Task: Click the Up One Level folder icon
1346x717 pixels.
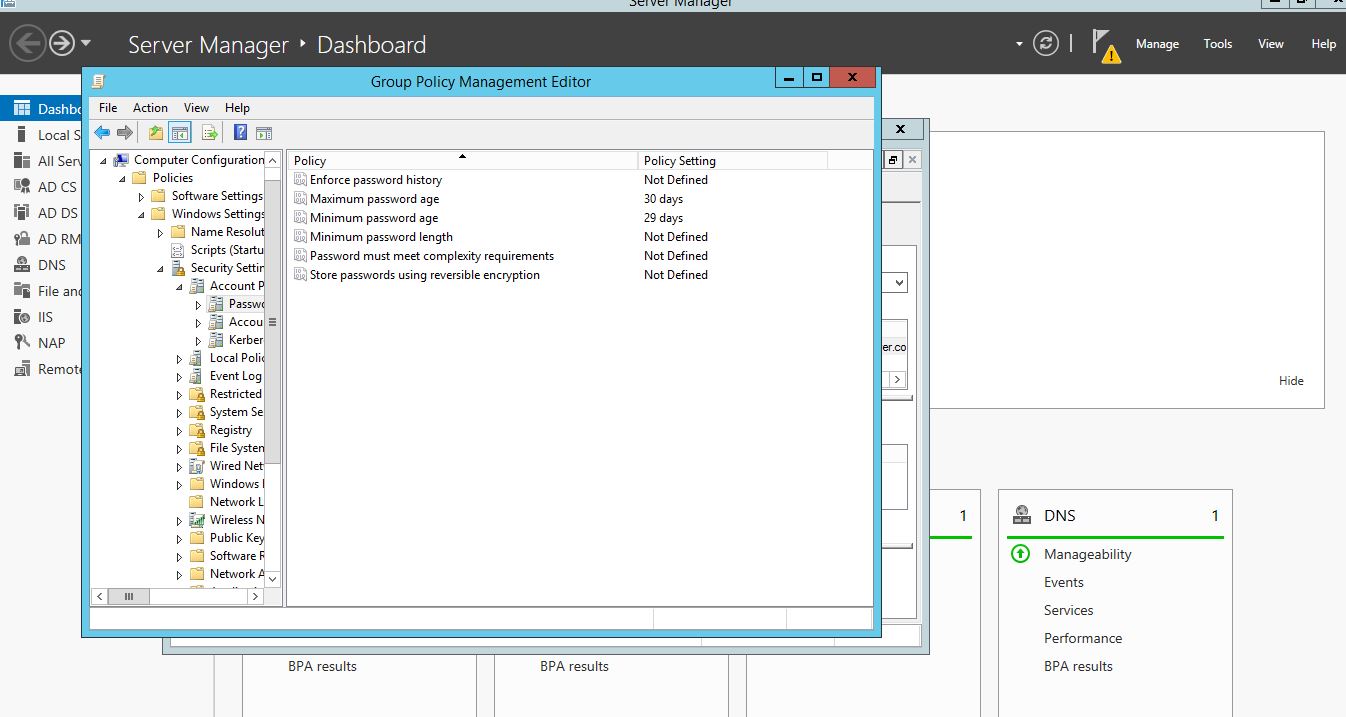Action: (156, 133)
